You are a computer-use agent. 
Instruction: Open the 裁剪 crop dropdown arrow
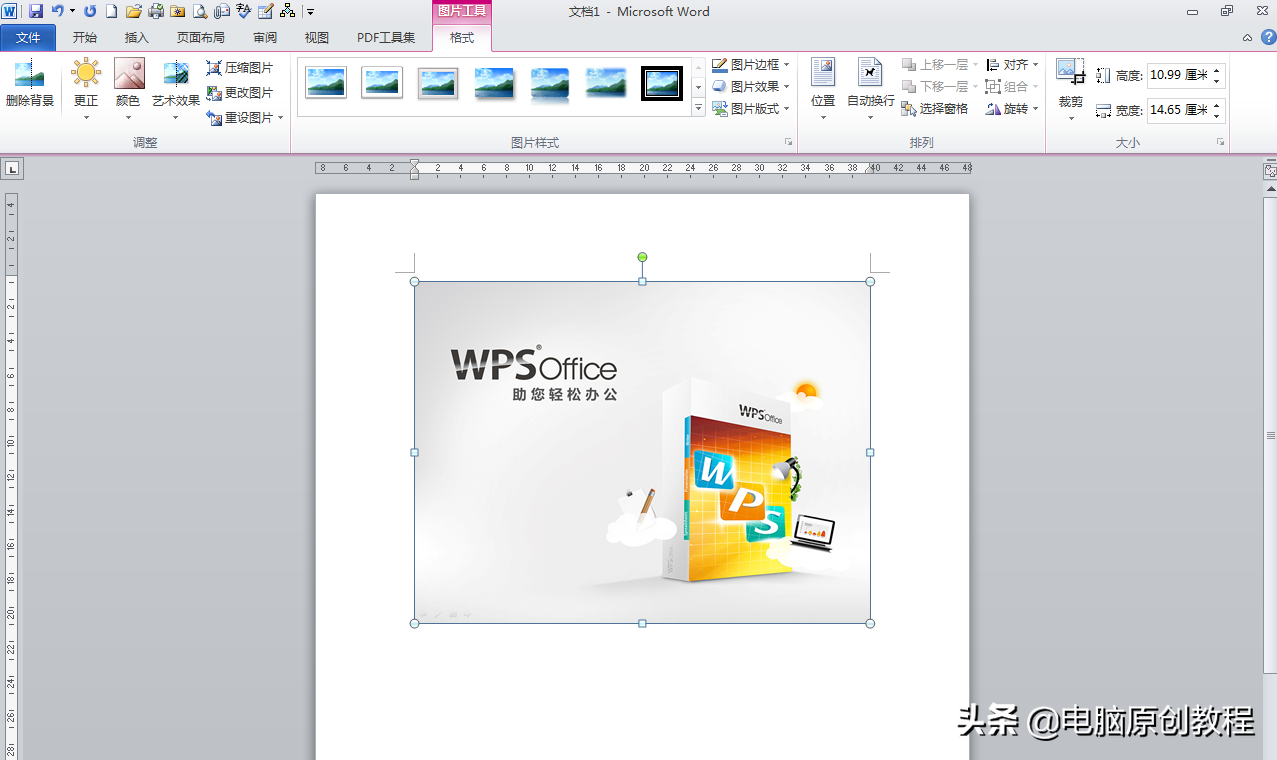tap(1071, 117)
